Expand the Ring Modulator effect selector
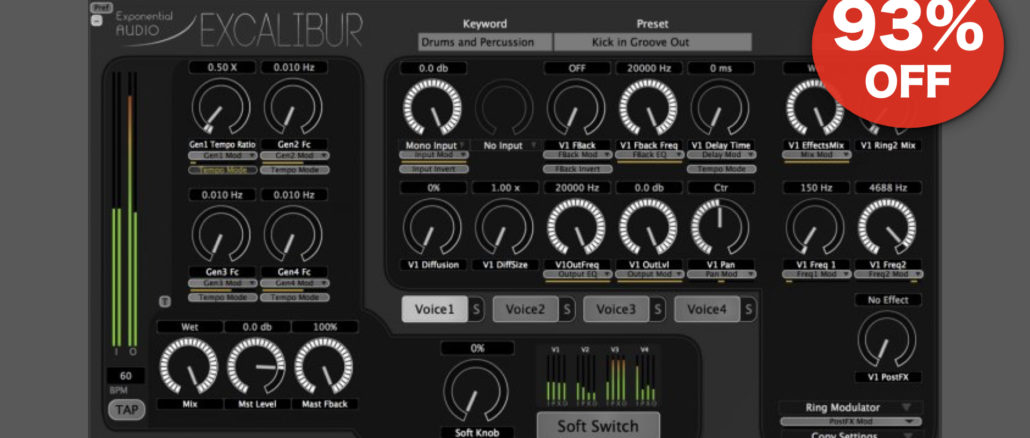 pyautogui.click(x=851, y=408)
